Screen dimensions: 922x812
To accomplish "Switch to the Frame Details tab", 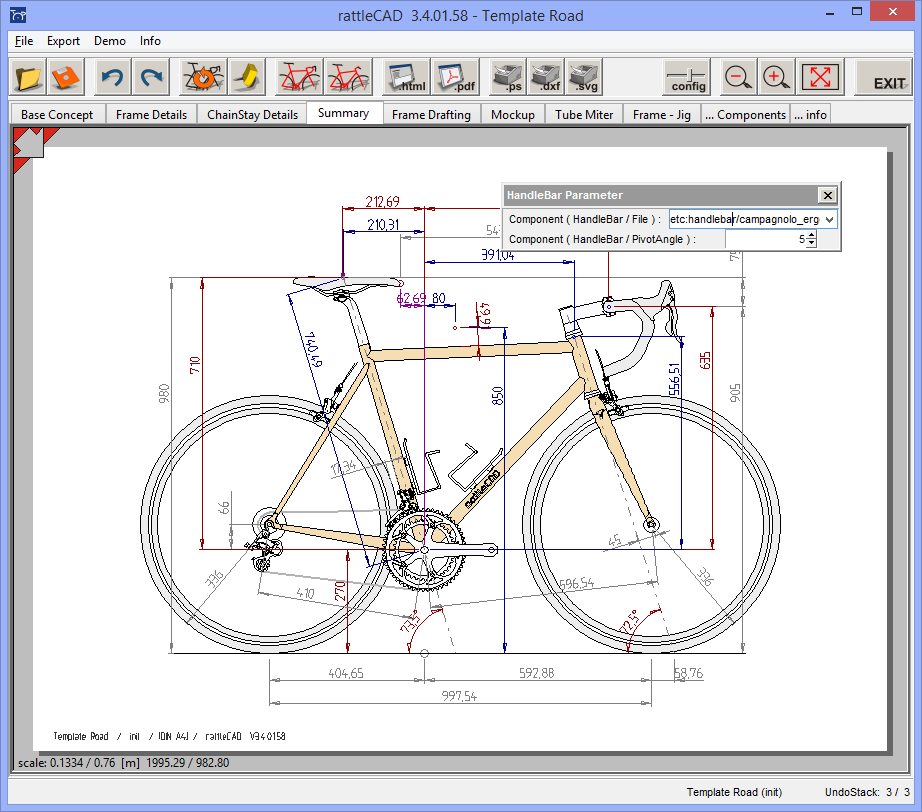I will click(x=151, y=115).
